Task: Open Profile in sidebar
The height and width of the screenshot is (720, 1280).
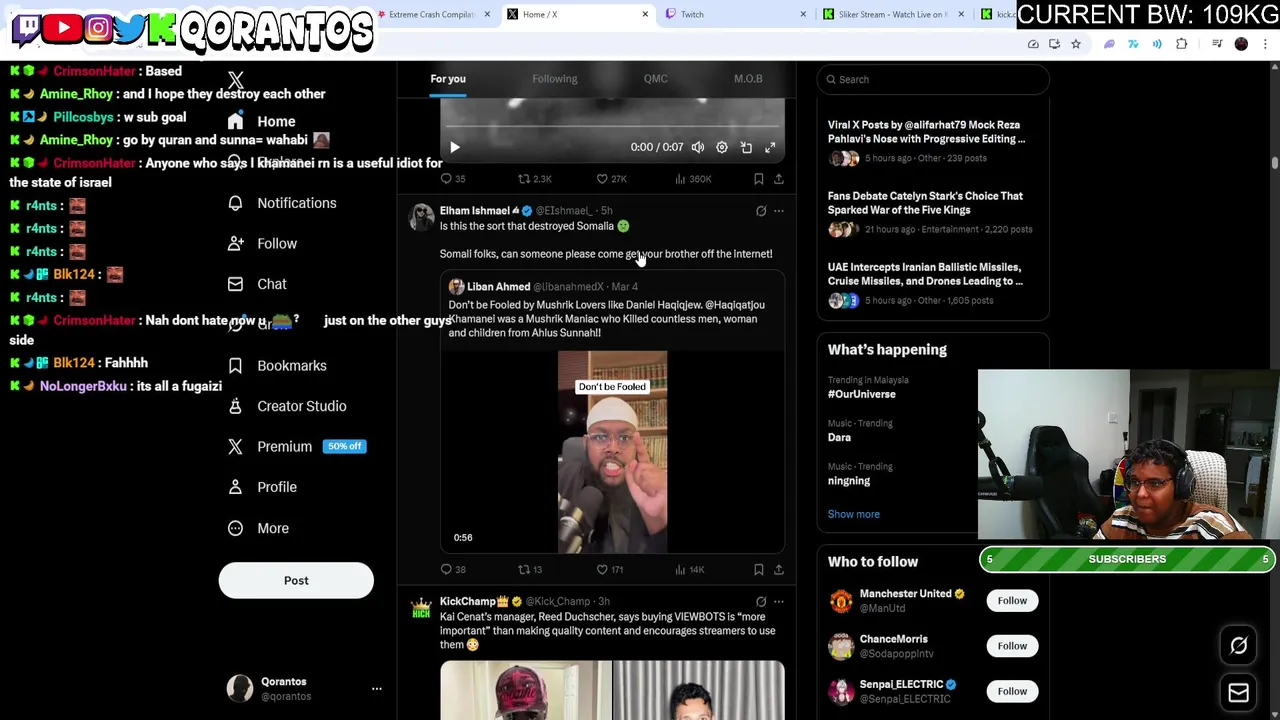Action: (262, 487)
